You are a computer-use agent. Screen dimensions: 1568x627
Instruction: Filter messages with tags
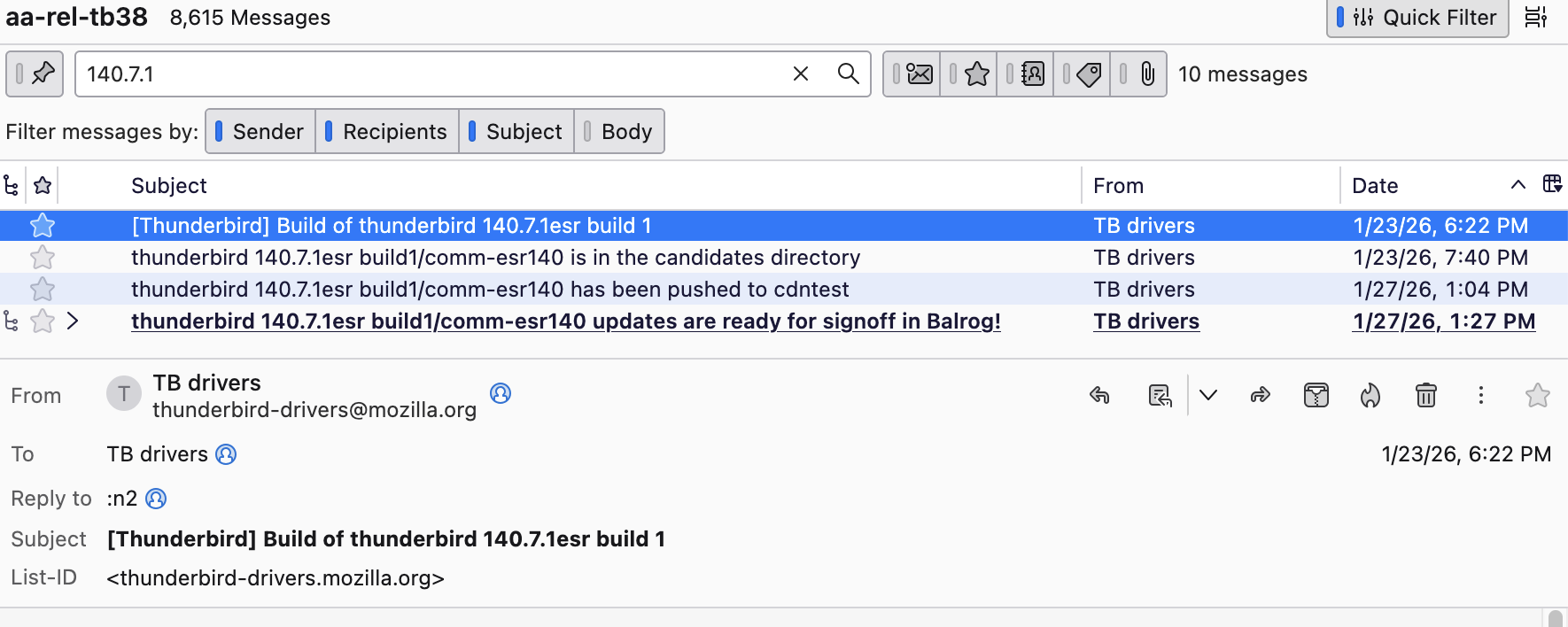pyautogui.click(x=1082, y=74)
